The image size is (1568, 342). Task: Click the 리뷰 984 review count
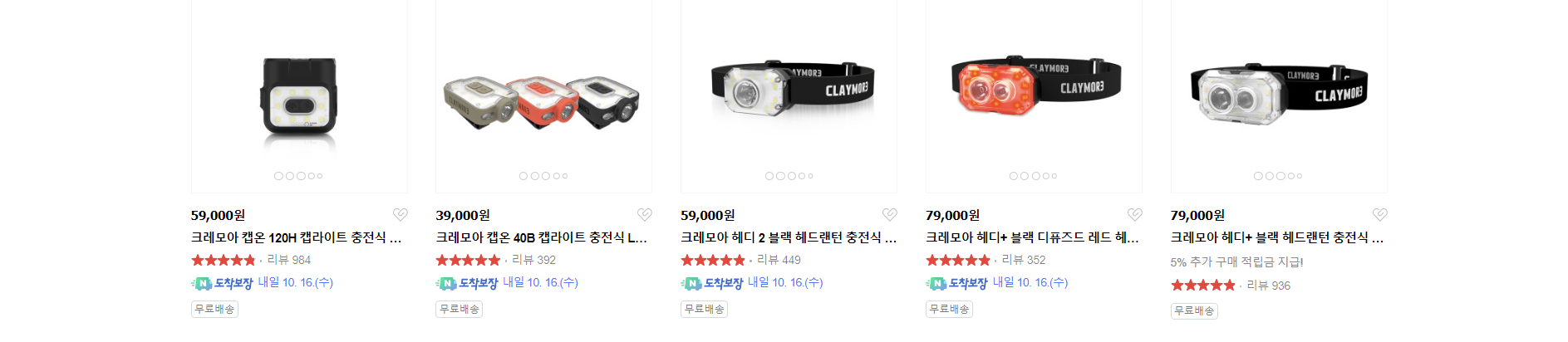pyautogui.click(x=288, y=260)
